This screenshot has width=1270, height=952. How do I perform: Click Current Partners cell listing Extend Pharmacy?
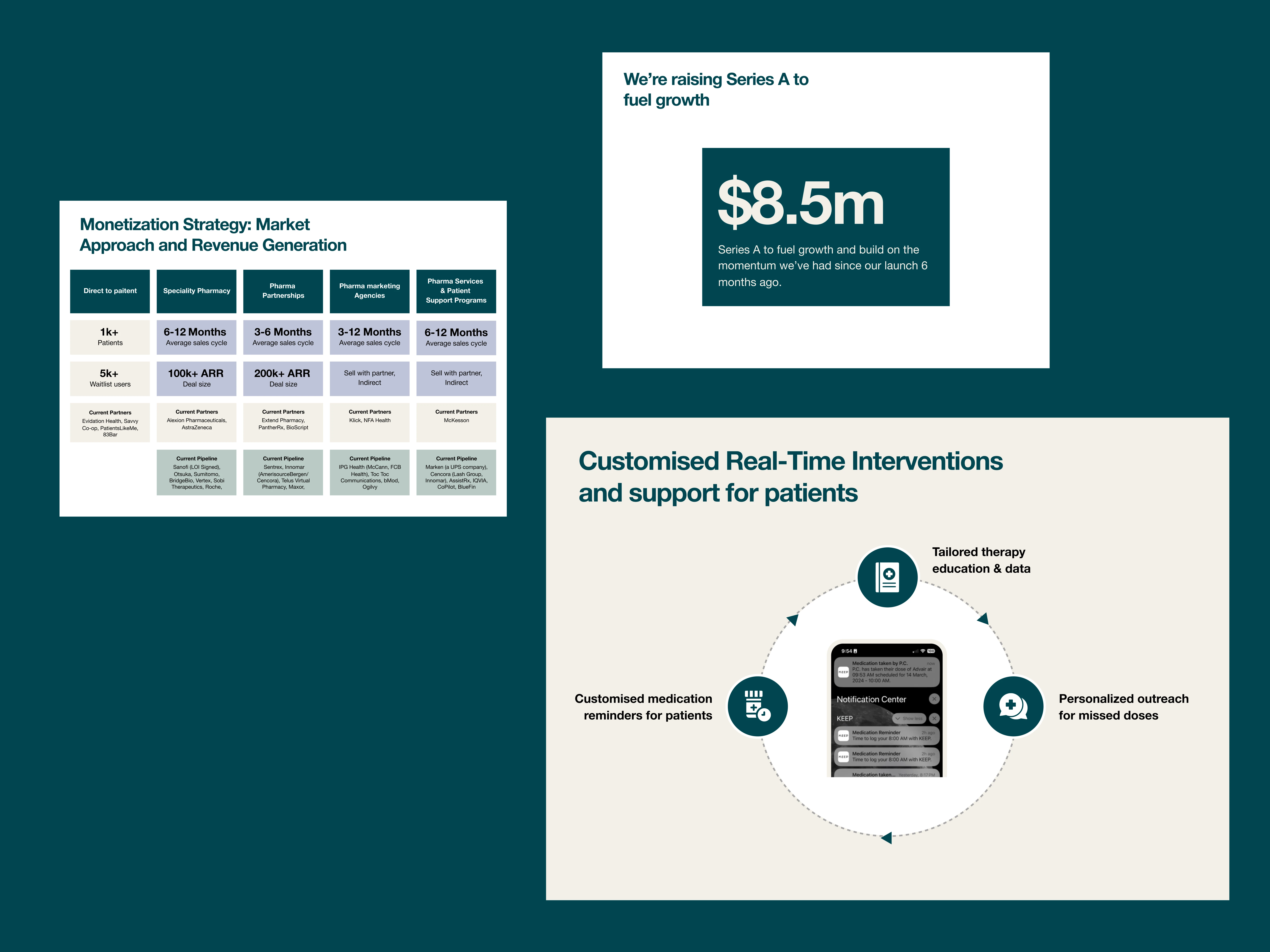[x=283, y=422]
